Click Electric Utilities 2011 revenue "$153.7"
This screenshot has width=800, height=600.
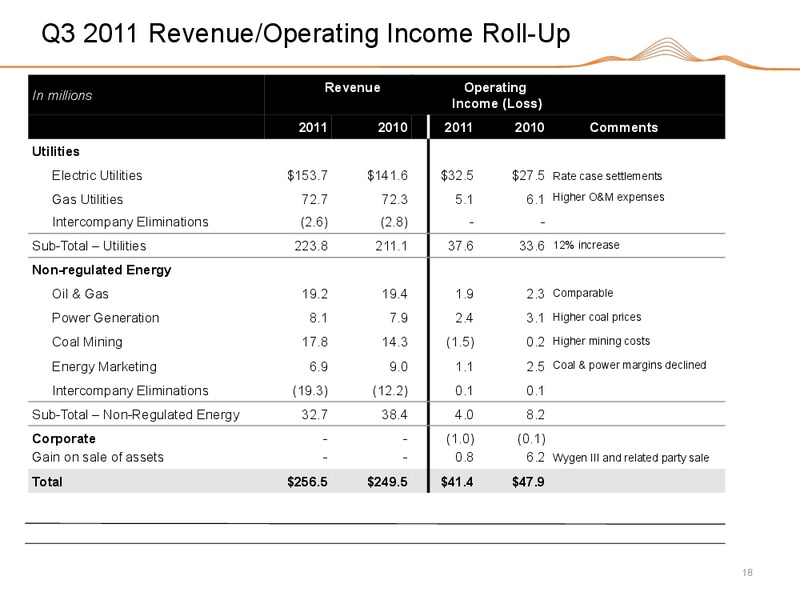307,176
